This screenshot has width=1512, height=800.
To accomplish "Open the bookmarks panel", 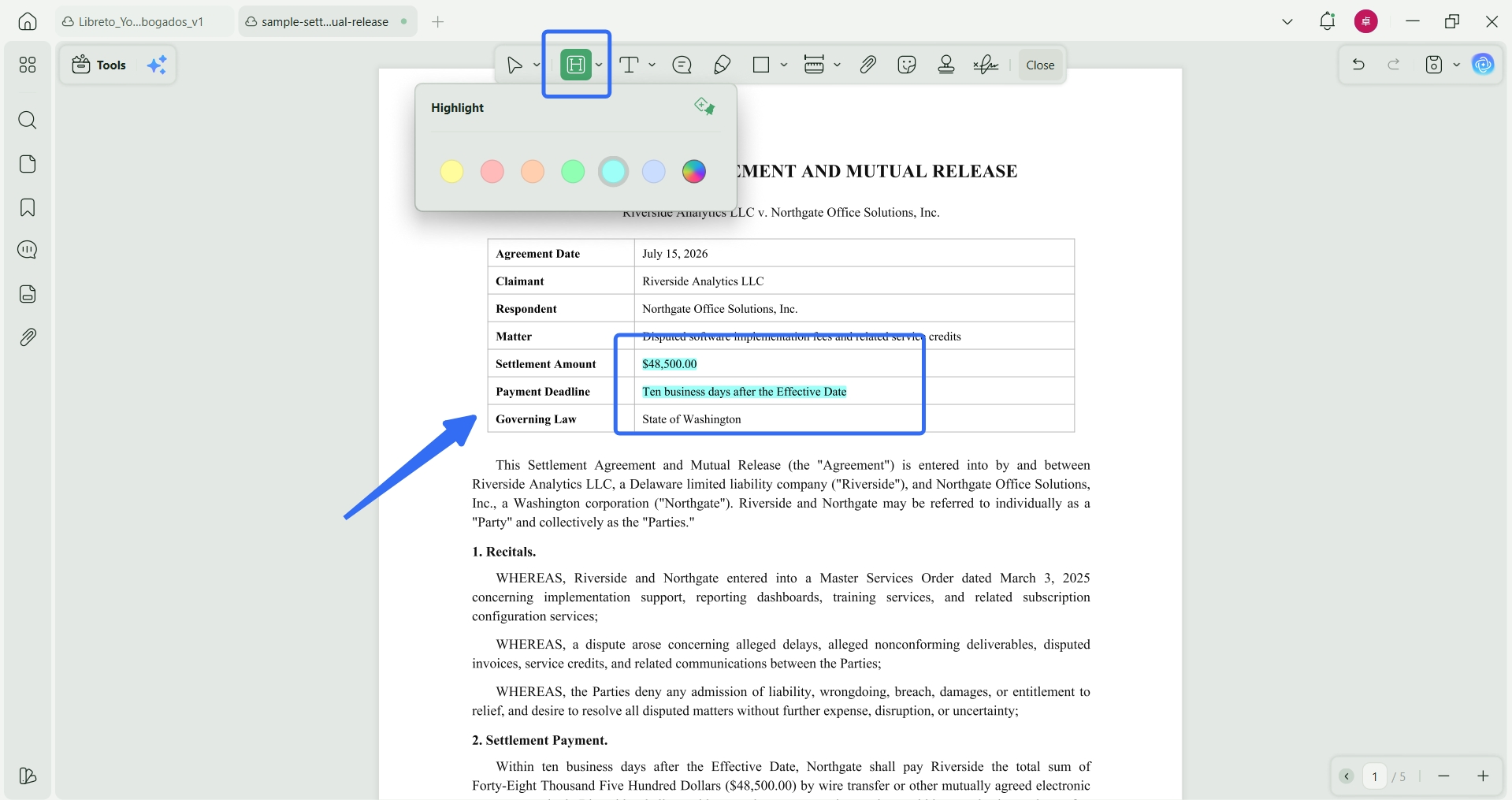I will coord(28,207).
